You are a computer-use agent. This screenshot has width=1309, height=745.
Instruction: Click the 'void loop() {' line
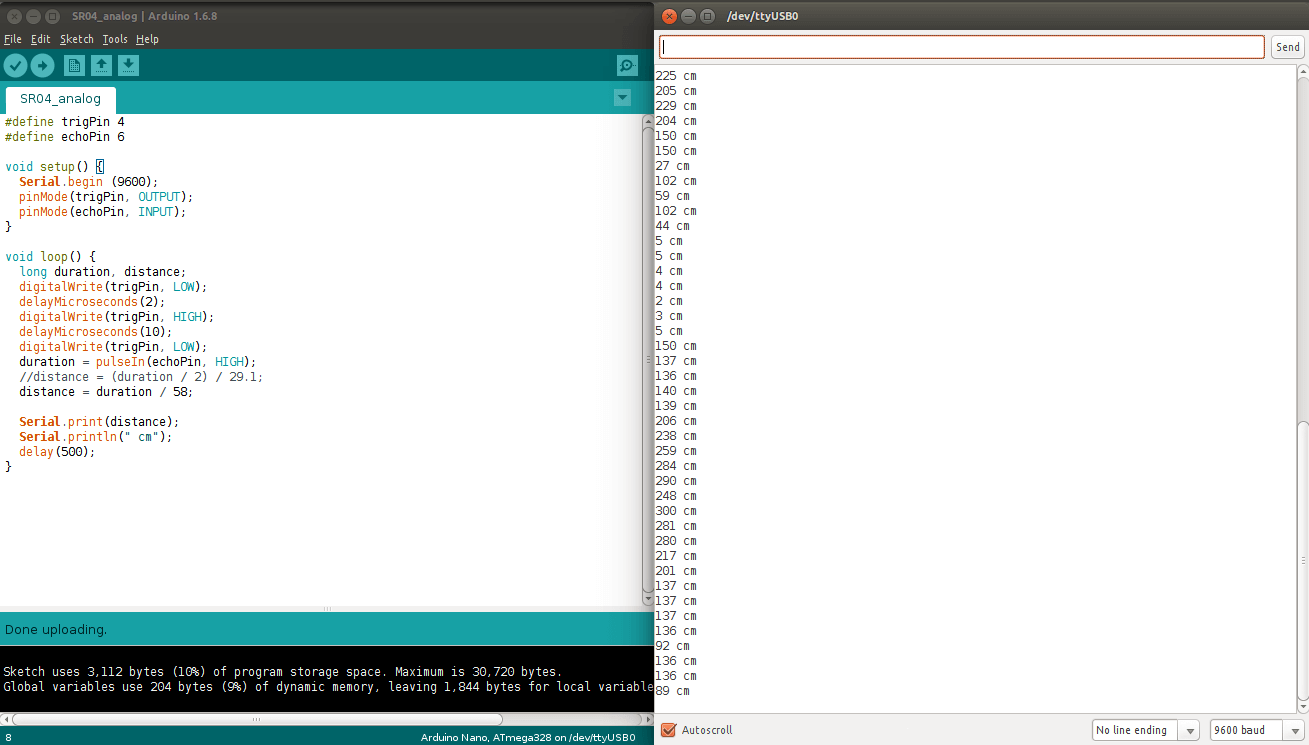point(50,256)
